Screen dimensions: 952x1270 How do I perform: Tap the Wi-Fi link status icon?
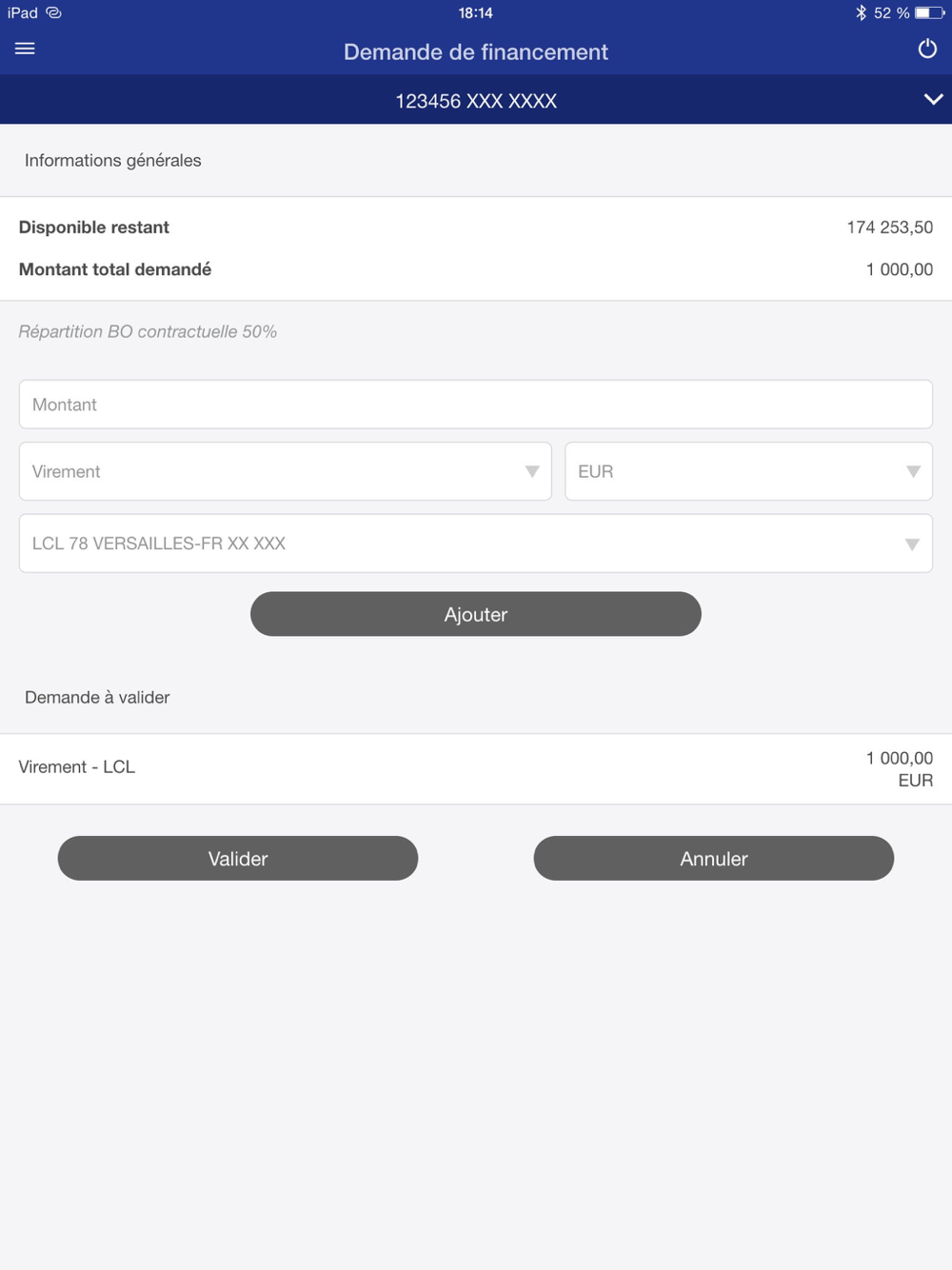(54, 12)
